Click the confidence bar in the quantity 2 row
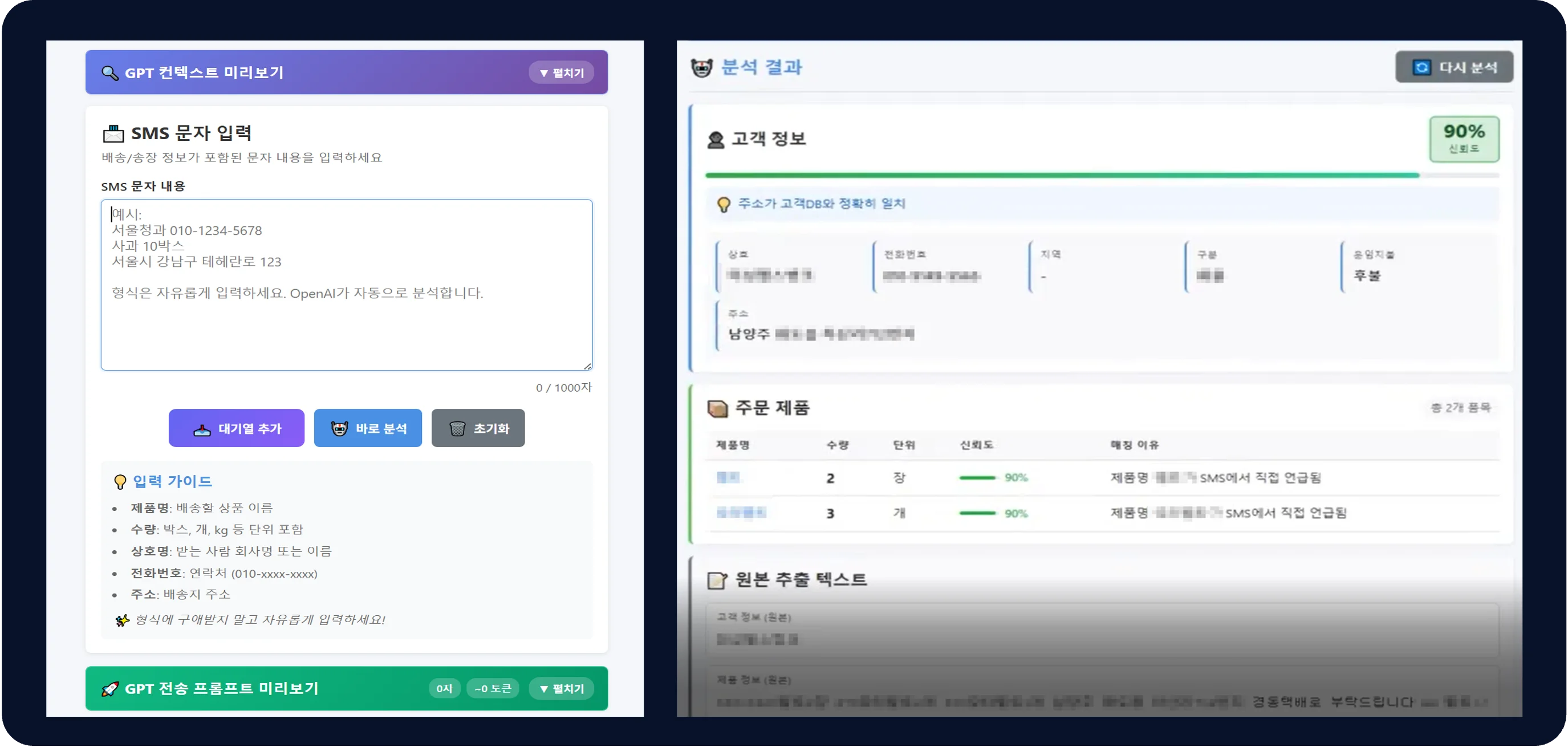Screen dimensions: 1568x747 coord(977,478)
